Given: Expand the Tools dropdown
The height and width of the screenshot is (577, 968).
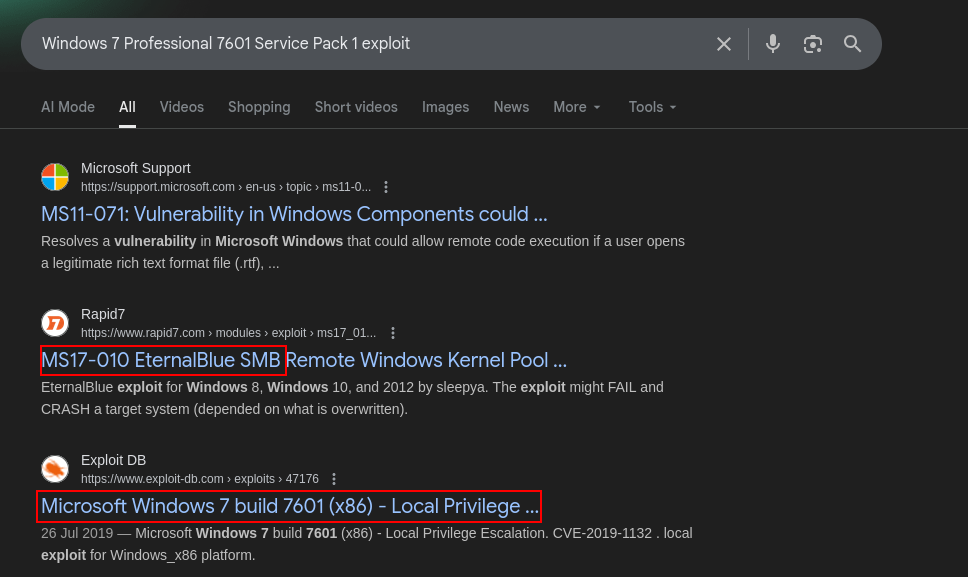Looking at the screenshot, I should point(653,107).
